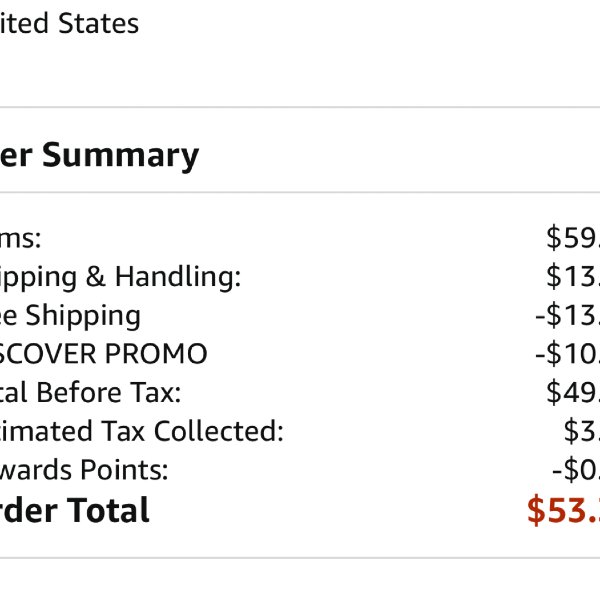
Task: Click the bold Order Total label
Action: [75, 510]
